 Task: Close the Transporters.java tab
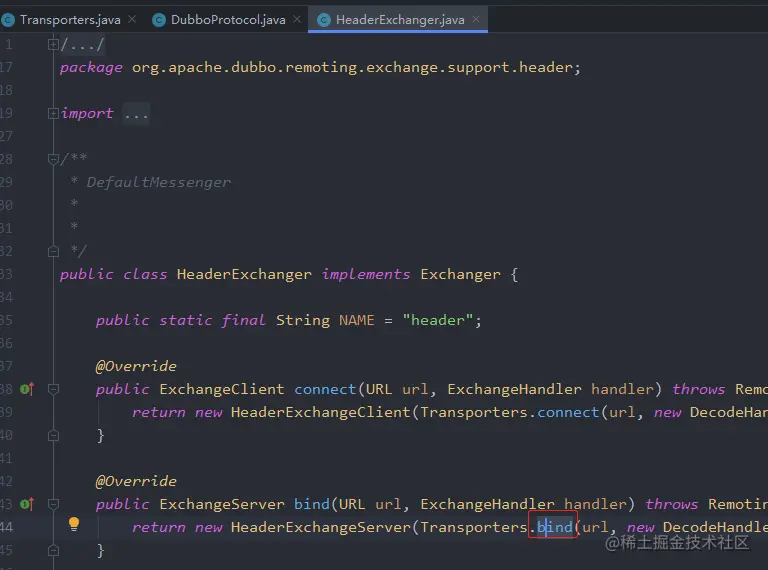132,19
